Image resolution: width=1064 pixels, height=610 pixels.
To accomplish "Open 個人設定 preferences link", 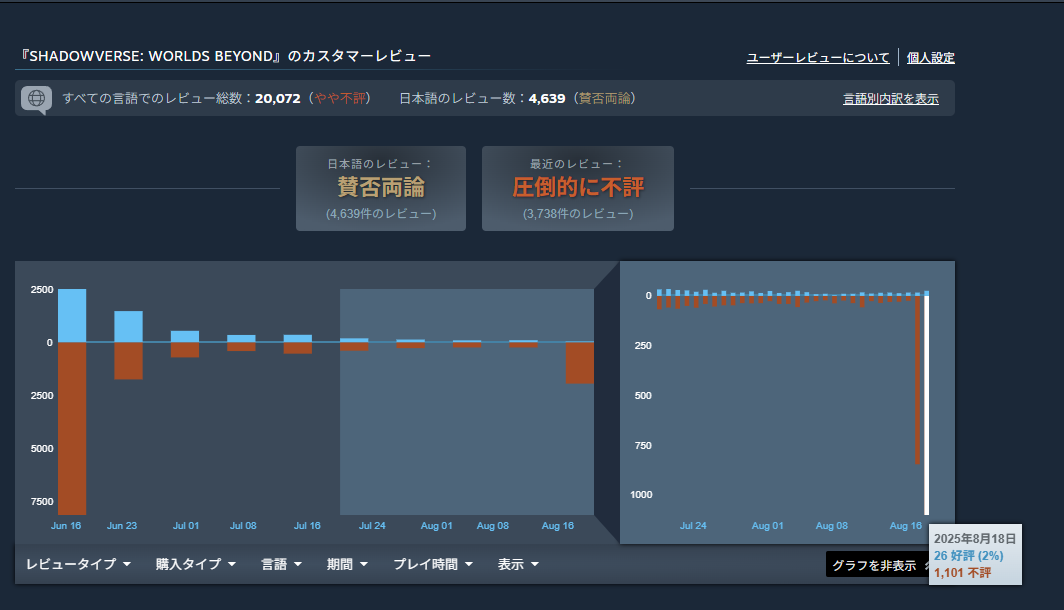I will click(930, 58).
